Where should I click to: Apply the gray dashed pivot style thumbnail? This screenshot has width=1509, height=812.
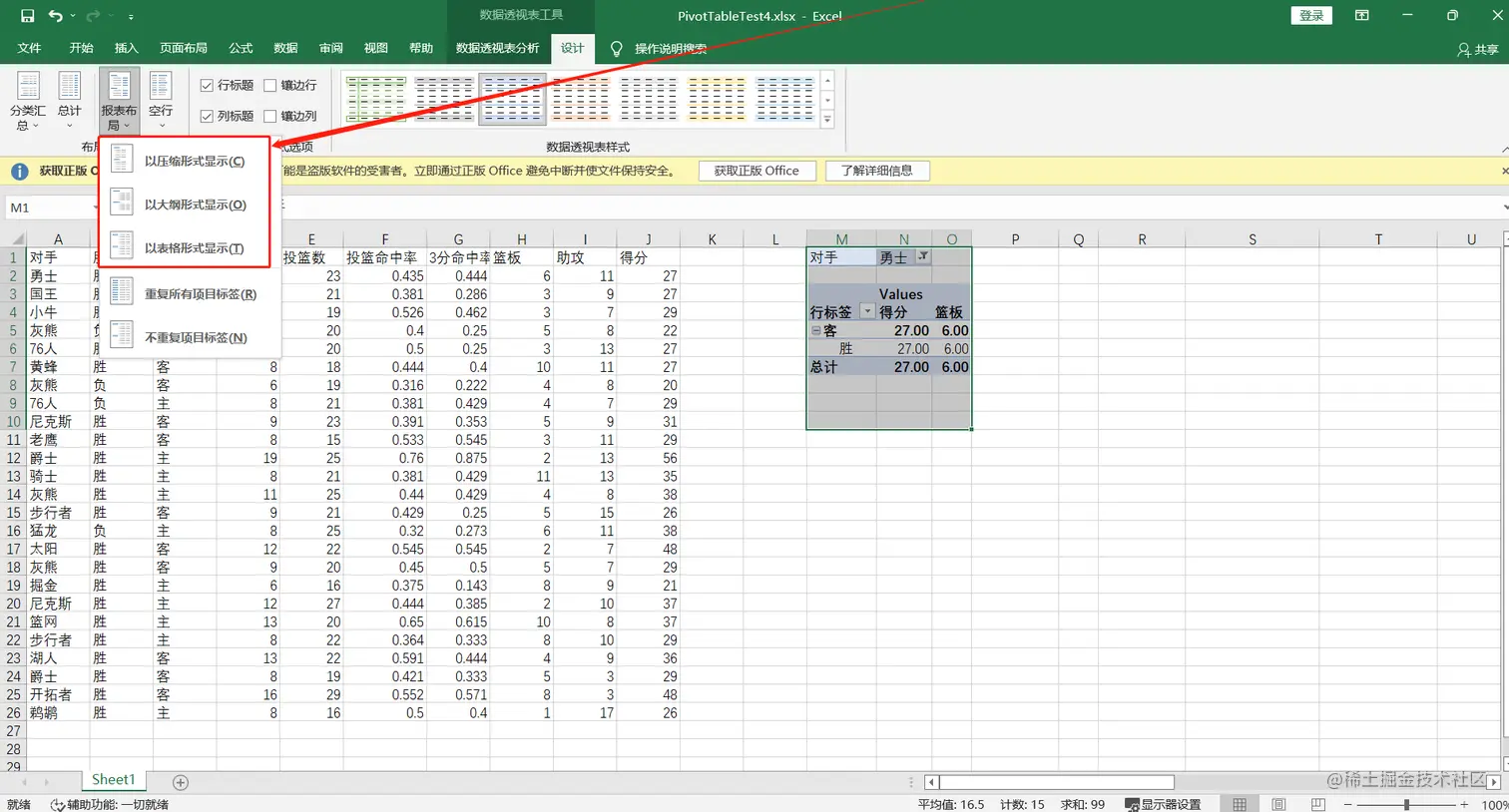[x=444, y=99]
